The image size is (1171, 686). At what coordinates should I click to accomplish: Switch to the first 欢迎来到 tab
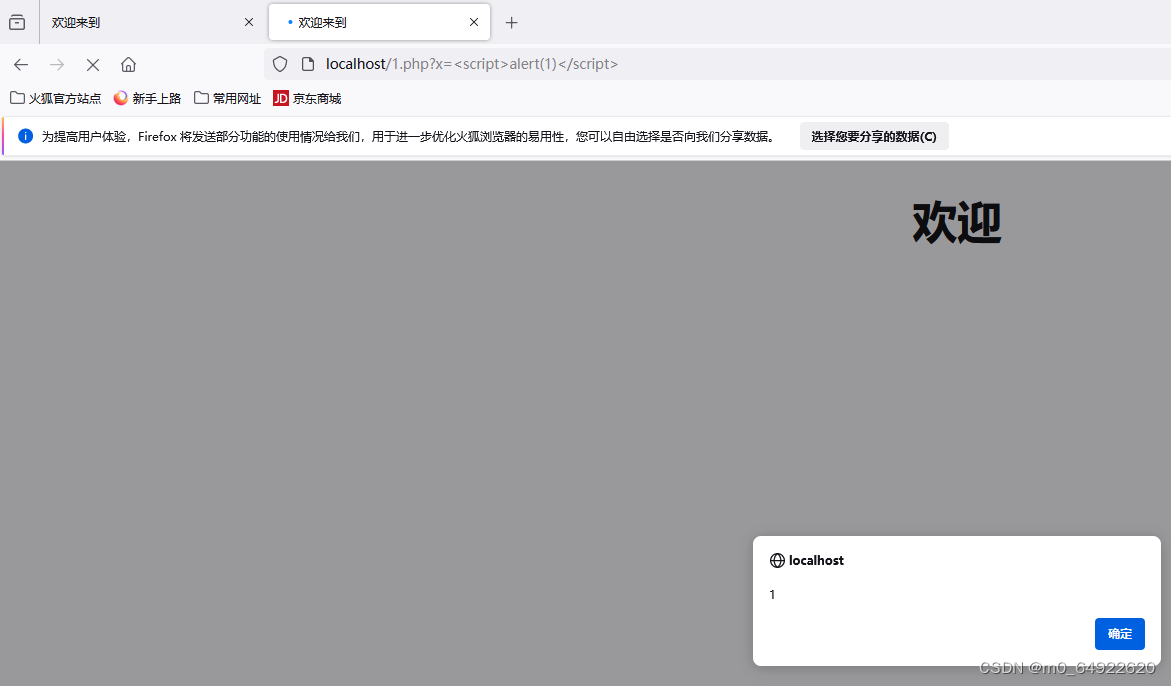(151, 22)
